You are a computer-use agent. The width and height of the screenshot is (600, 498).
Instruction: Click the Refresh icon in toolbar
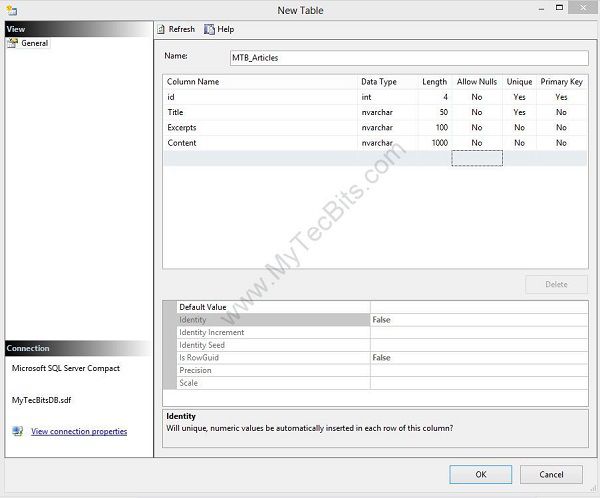point(161,29)
